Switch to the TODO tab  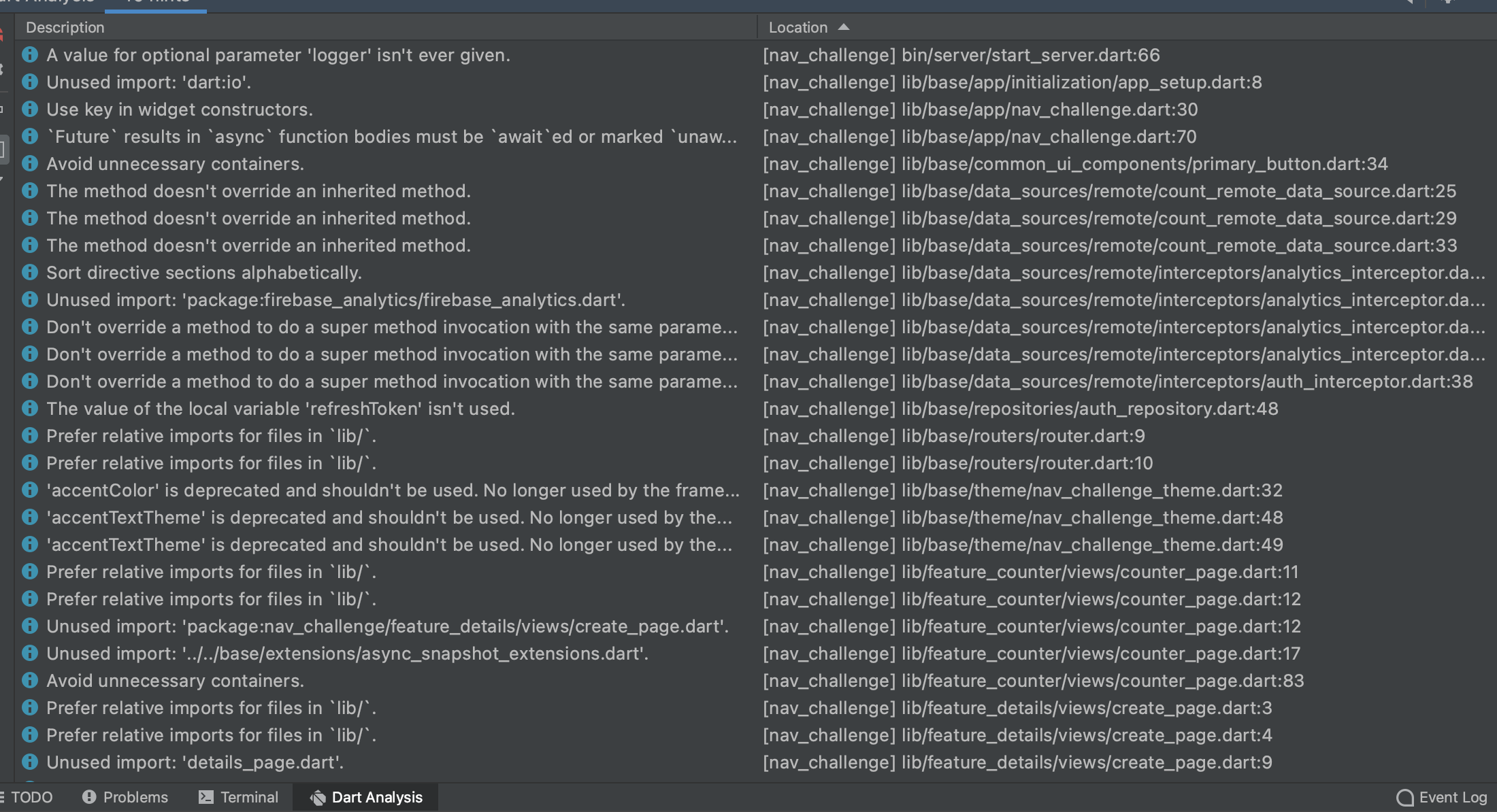point(34,796)
